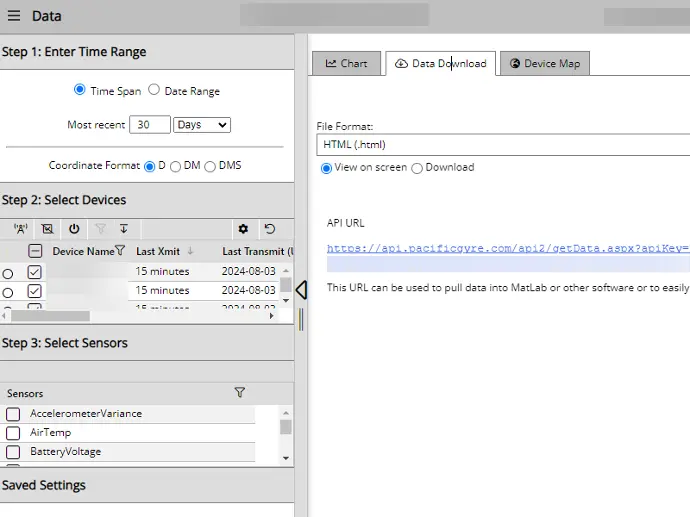
Task: Click the antenna icon in the devices toolbar
Action: (x=21, y=229)
